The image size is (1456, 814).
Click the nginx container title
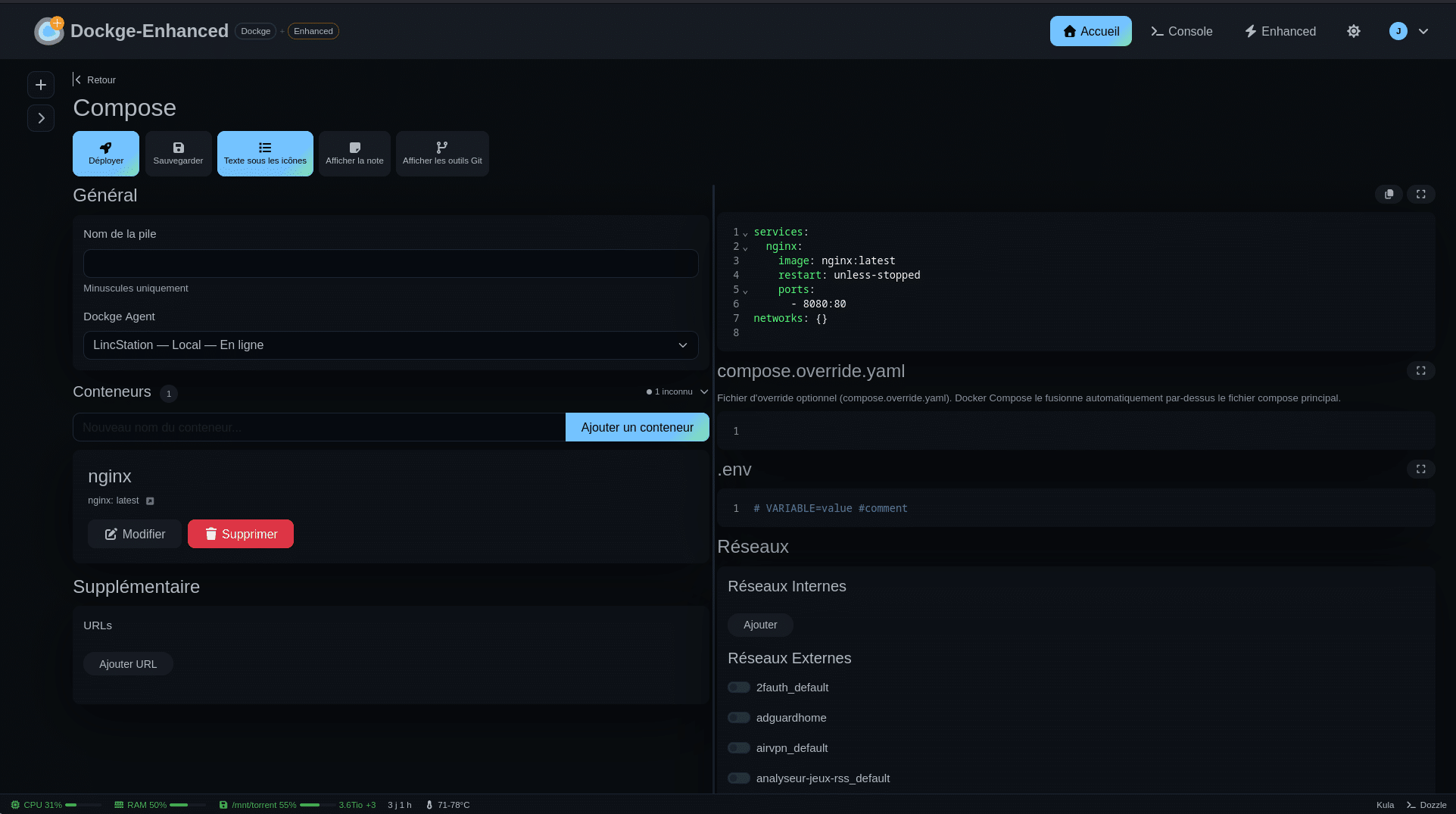(x=110, y=476)
